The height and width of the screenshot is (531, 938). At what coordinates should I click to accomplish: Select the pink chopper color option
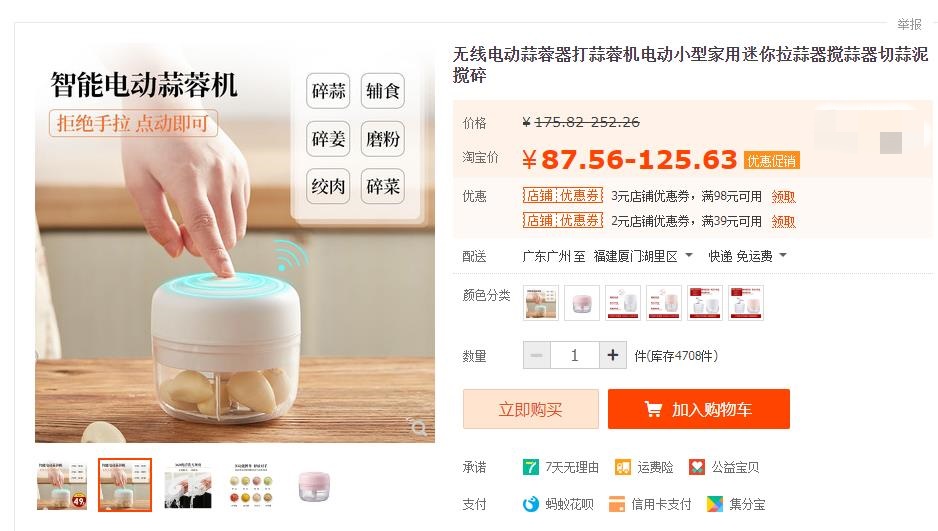(582, 303)
